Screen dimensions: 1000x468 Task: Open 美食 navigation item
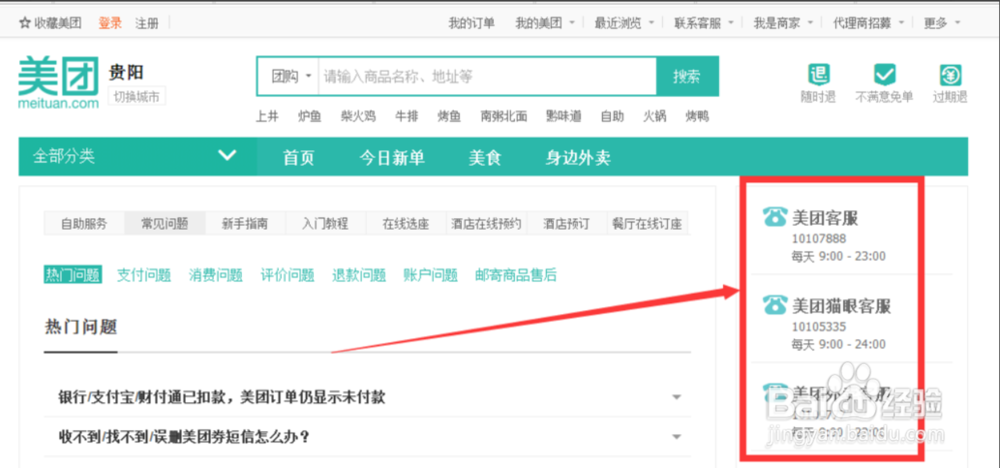[485, 158]
